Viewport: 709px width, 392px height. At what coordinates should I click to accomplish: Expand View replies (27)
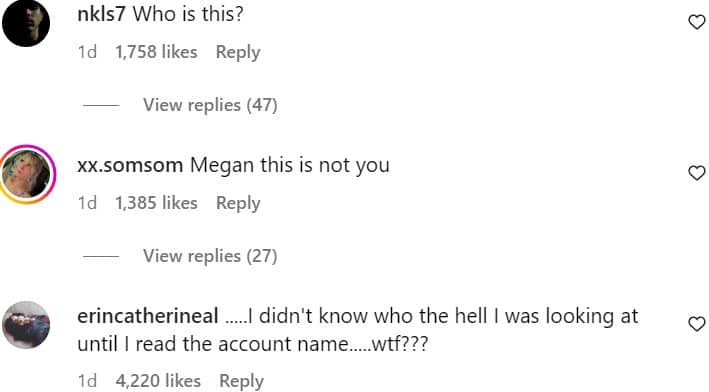coord(210,256)
